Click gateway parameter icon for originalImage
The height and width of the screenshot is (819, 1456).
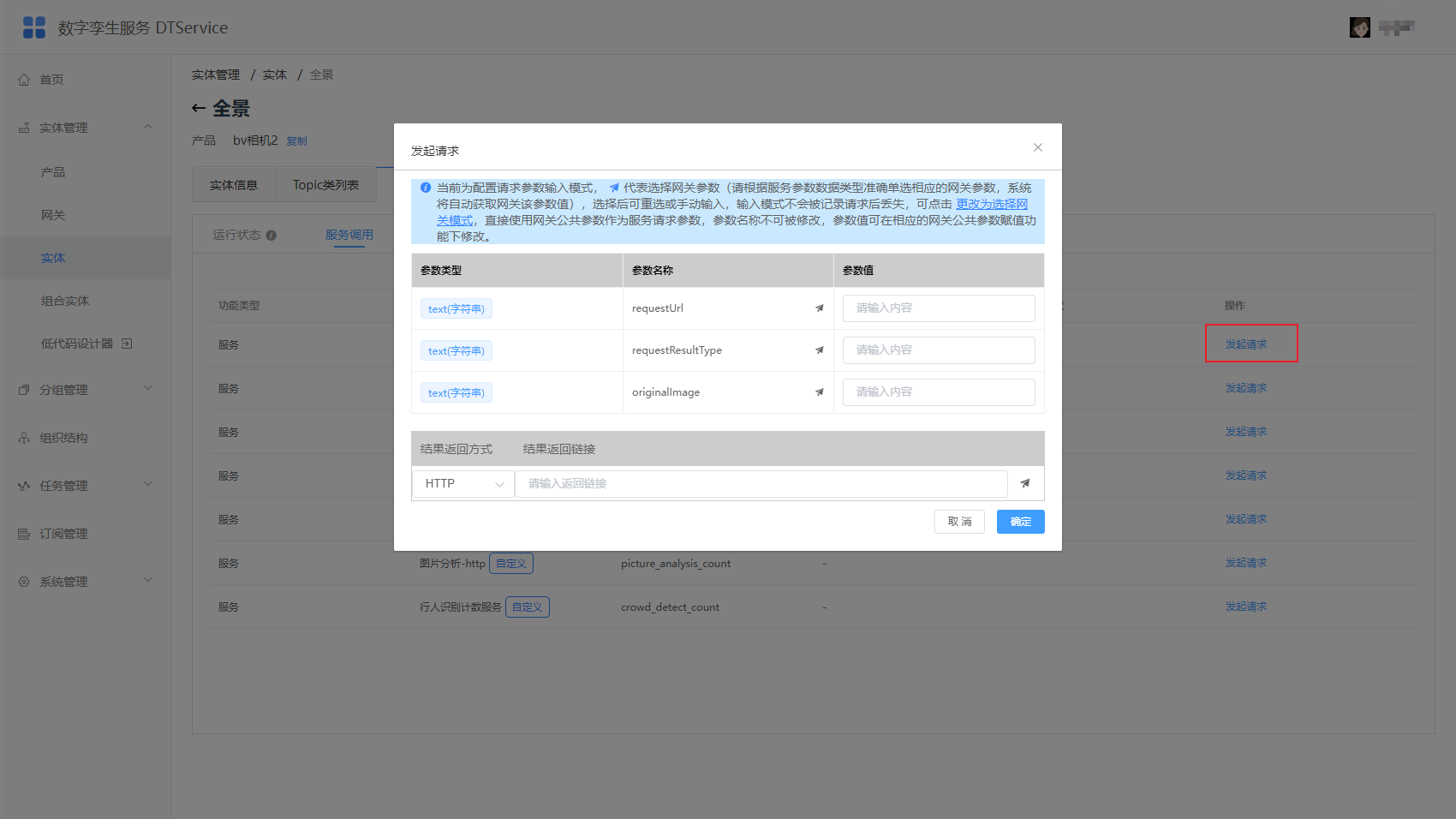click(820, 392)
